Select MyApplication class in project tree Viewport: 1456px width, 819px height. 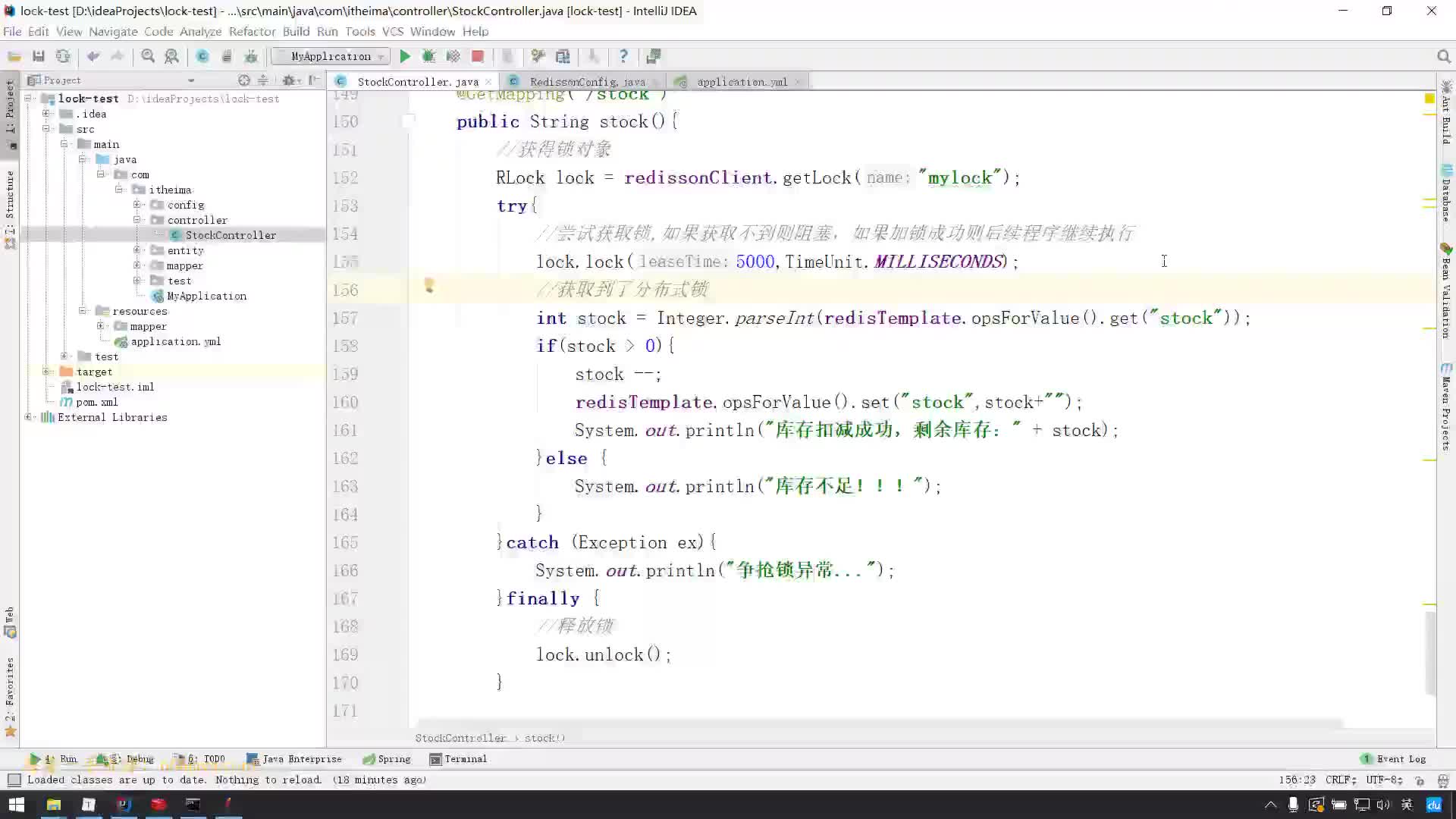[206, 296]
